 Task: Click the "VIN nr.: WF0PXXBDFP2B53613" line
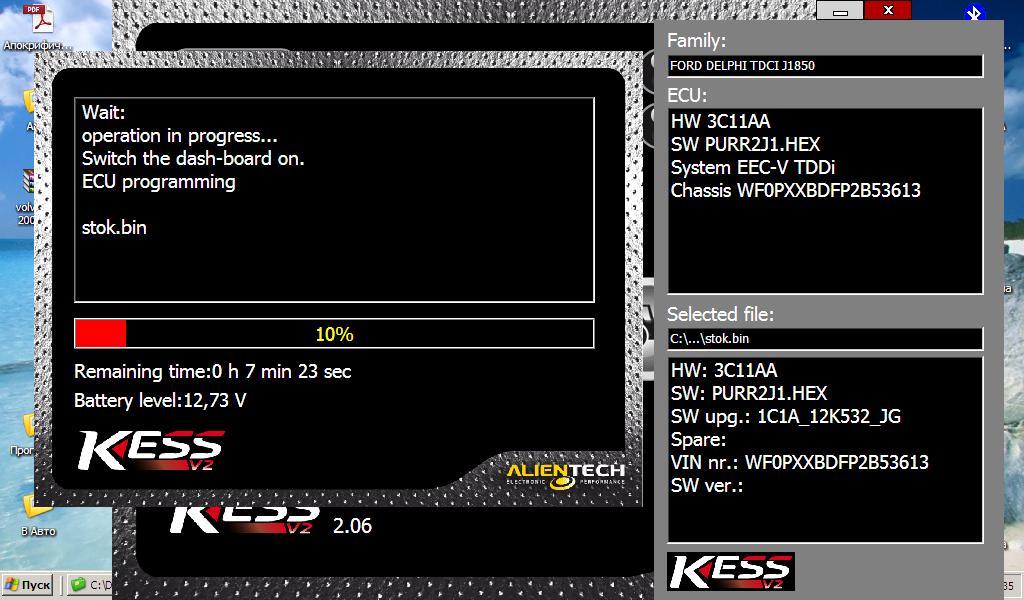coord(799,463)
